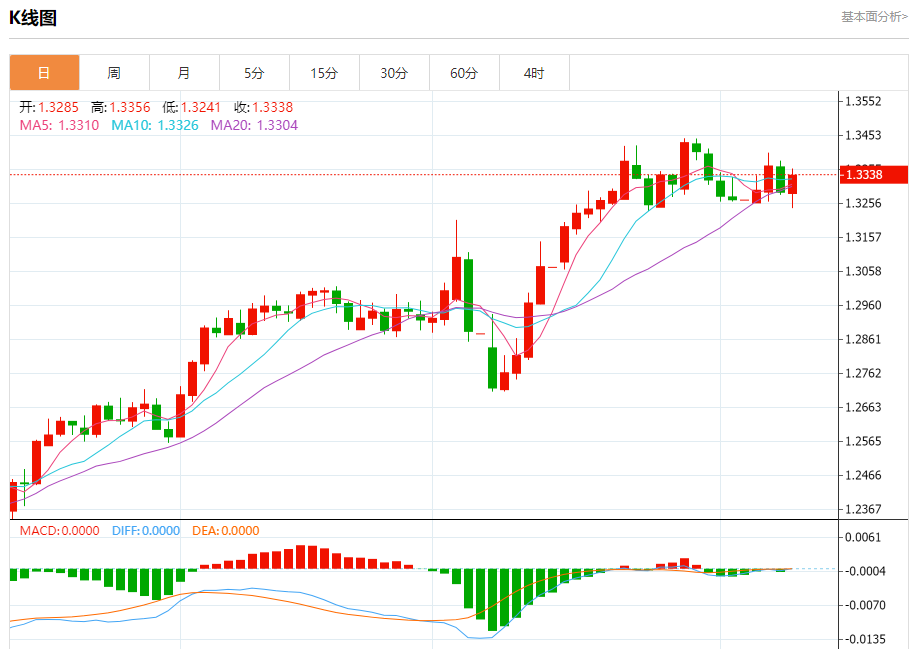Click the closing price 收:1.3338 readout
Image resolution: width=913 pixels, height=649 pixels.
(263, 107)
